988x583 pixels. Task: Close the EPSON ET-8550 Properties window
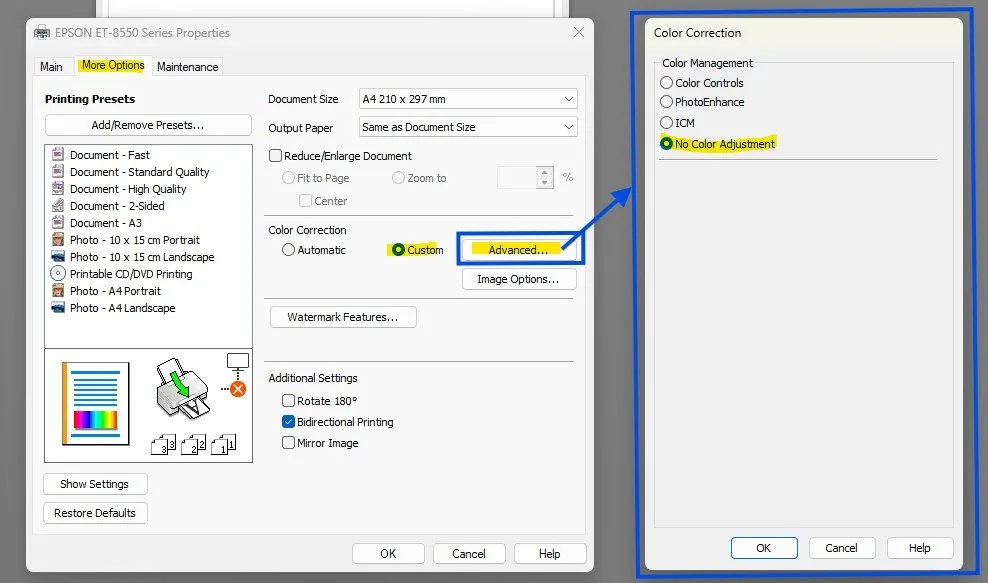pos(578,32)
